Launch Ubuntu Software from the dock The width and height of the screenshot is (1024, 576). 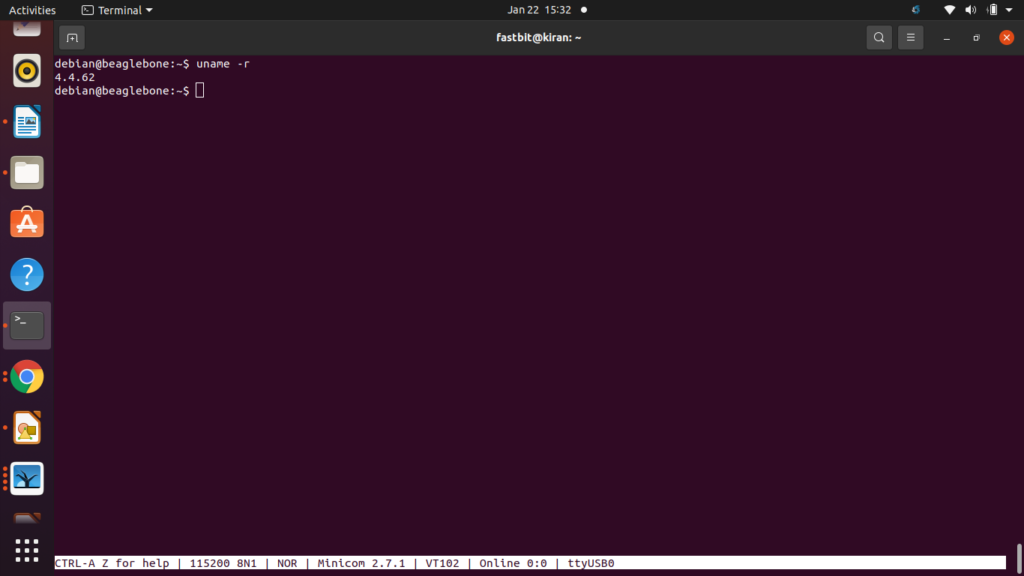pyautogui.click(x=26, y=223)
